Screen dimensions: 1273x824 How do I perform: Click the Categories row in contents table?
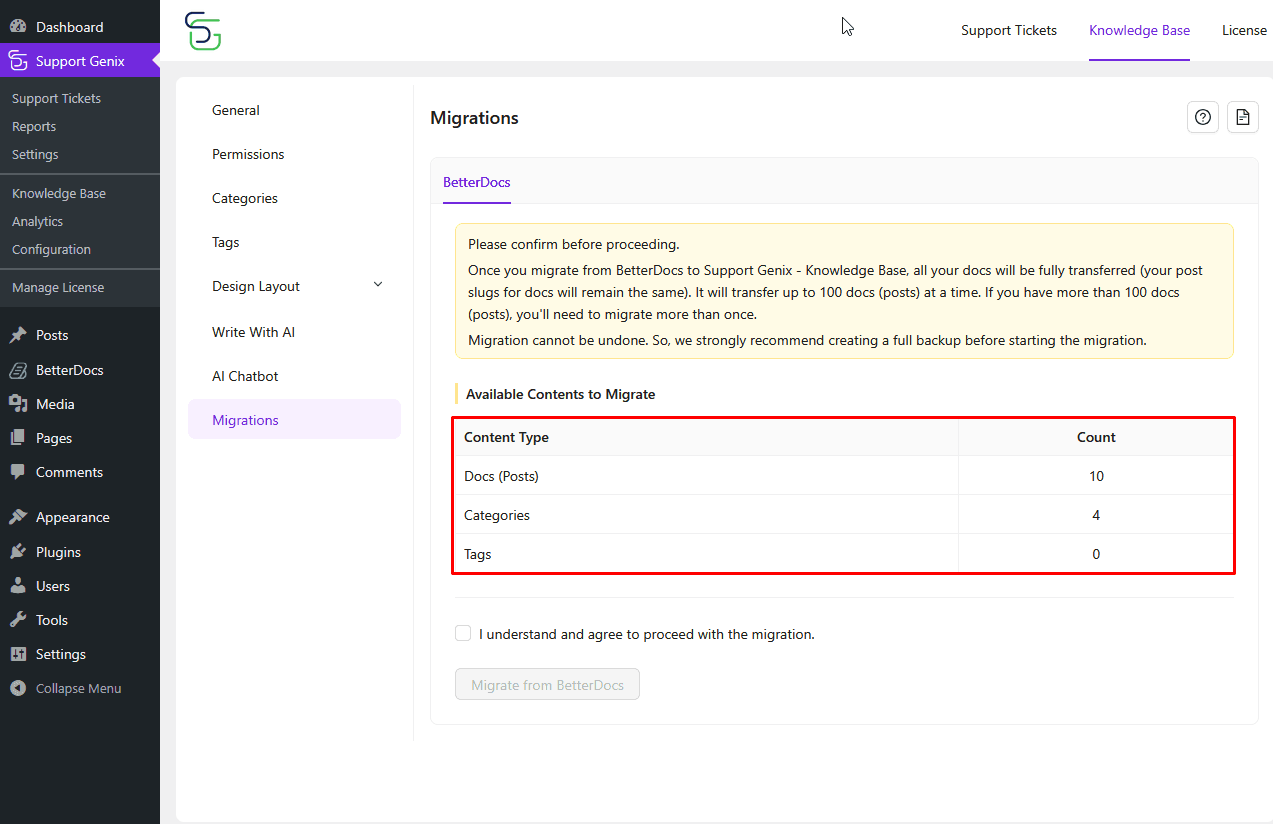pyautogui.click(x=843, y=515)
